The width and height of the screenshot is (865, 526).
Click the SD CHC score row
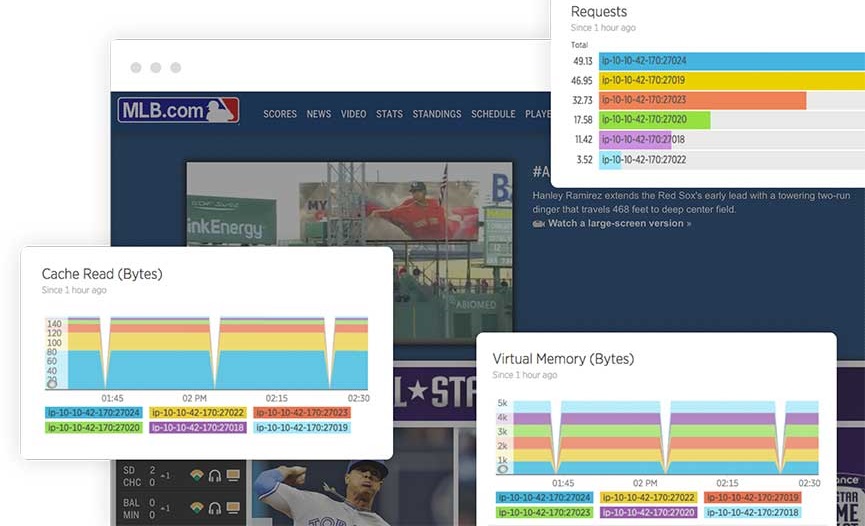(x=180, y=476)
